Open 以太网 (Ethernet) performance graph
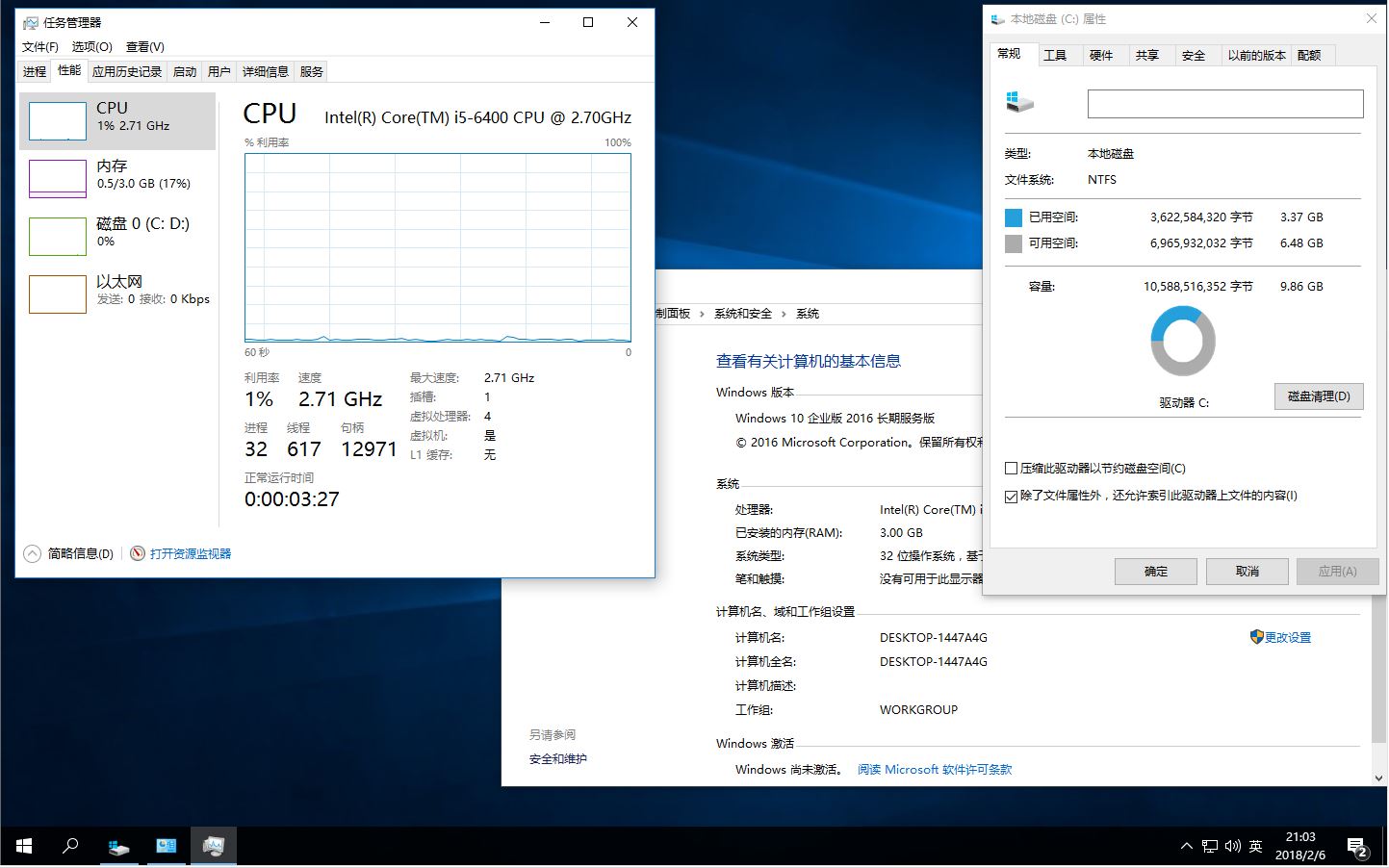Viewport: 1389px width, 868px height. coord(116,291)
